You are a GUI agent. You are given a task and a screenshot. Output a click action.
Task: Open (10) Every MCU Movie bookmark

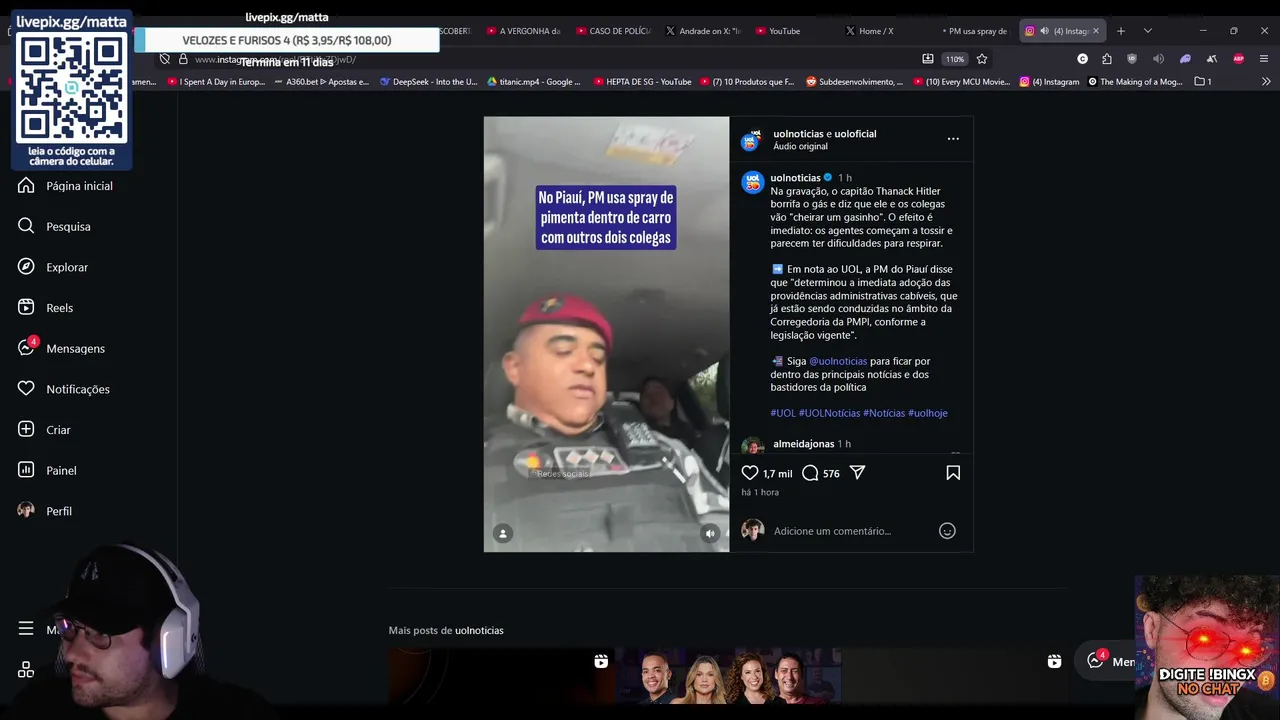click(961, 82)
